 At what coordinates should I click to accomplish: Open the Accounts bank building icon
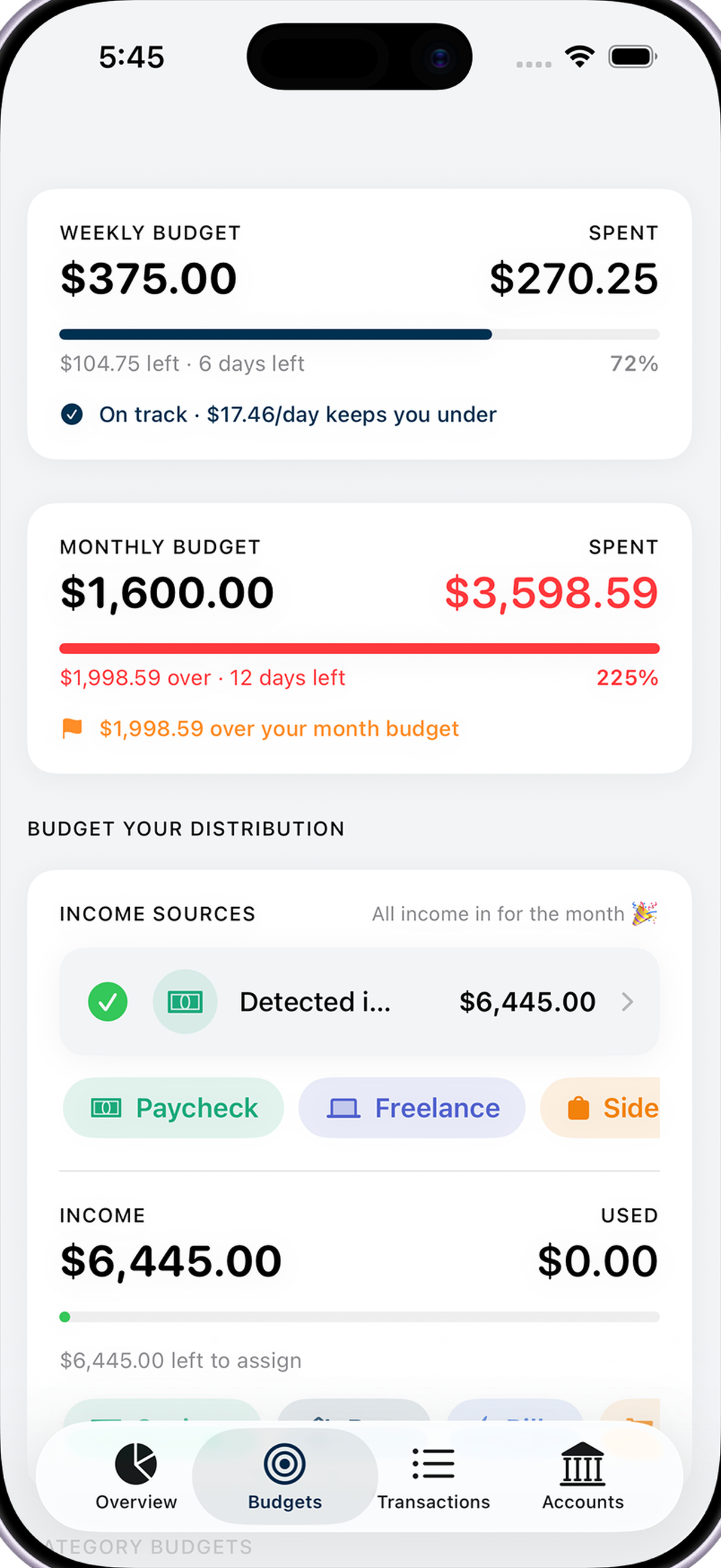coord(582,1463)
